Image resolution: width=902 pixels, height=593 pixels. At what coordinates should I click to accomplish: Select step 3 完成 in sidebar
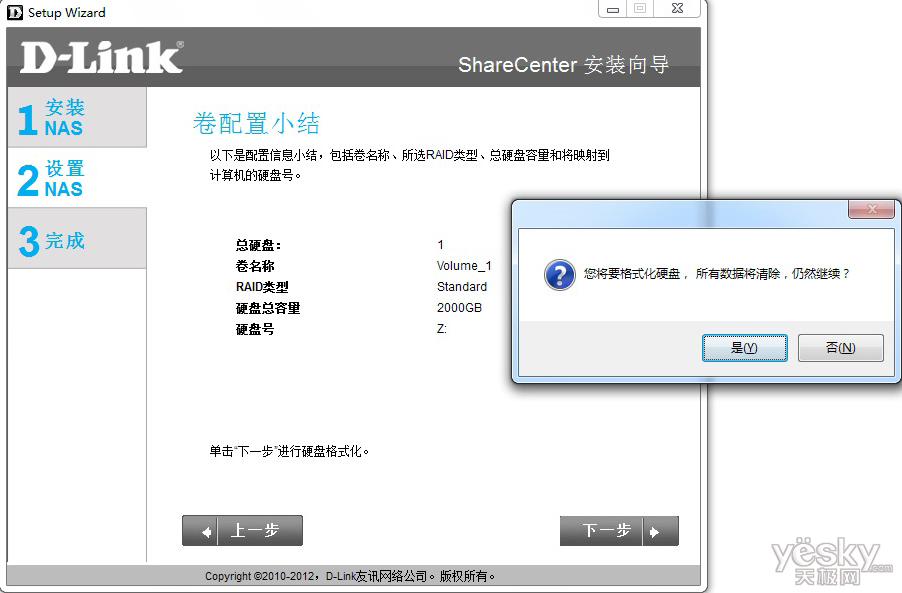click(77, 239)
